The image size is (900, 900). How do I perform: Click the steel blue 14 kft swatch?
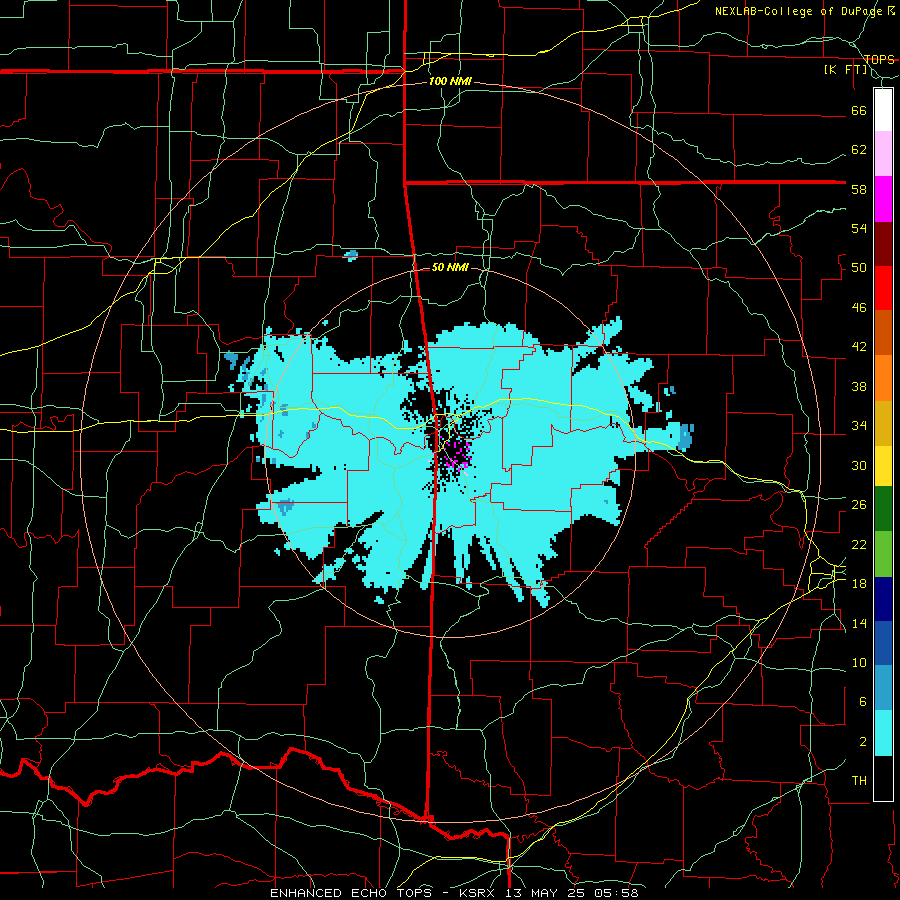point(883,688)
